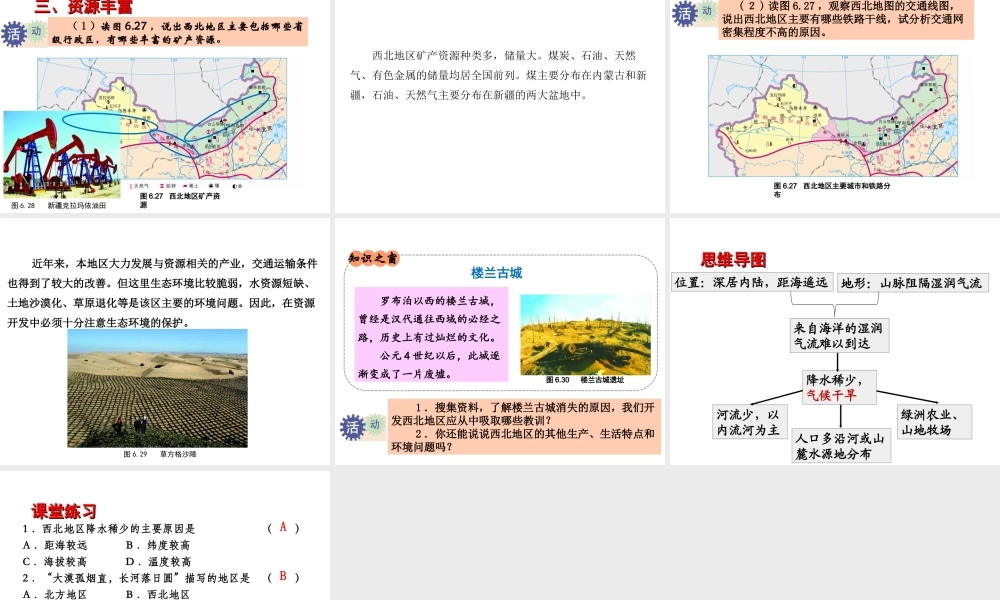Screen dimensions: 1000x600
Task: Click the caption 图6.29 草方格沙障
Action: 160,455
